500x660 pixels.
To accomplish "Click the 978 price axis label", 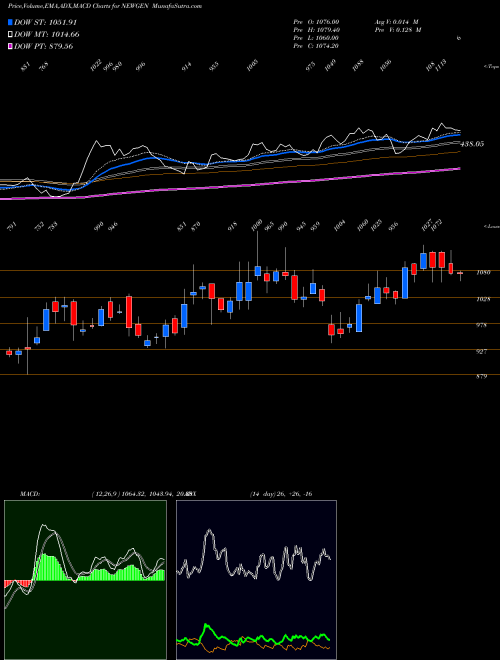I will tap(481, 325).
